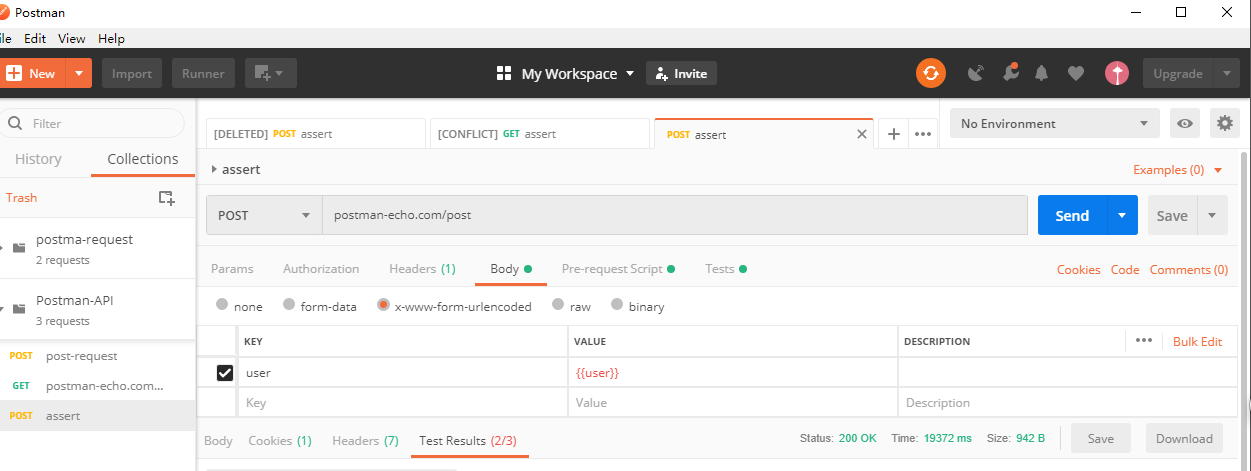Open the Authorization tab
Image resolution: width=1251 pixels, height=471 pixels.
point(321,269)
